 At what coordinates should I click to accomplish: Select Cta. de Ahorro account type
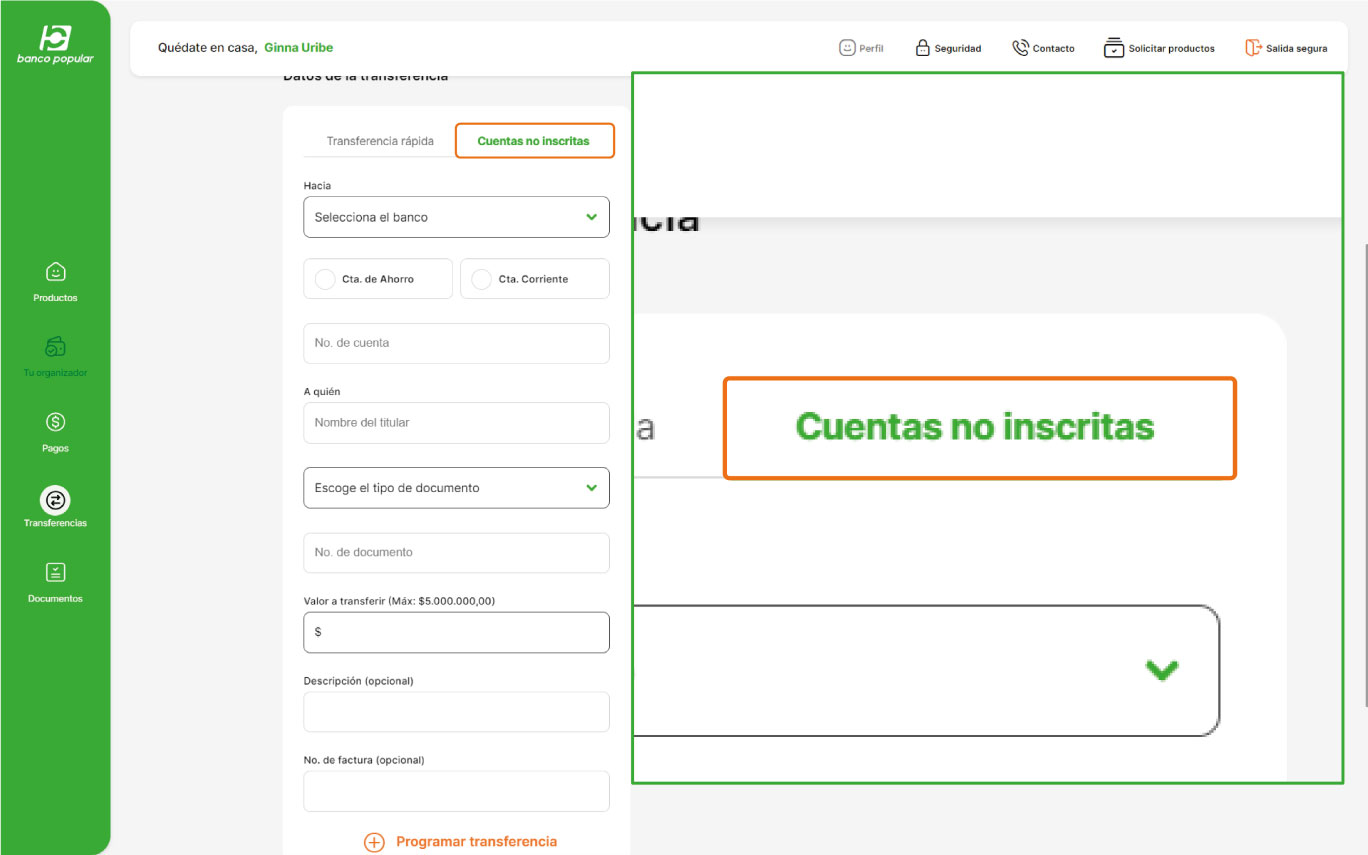click(x=377, y=278)
